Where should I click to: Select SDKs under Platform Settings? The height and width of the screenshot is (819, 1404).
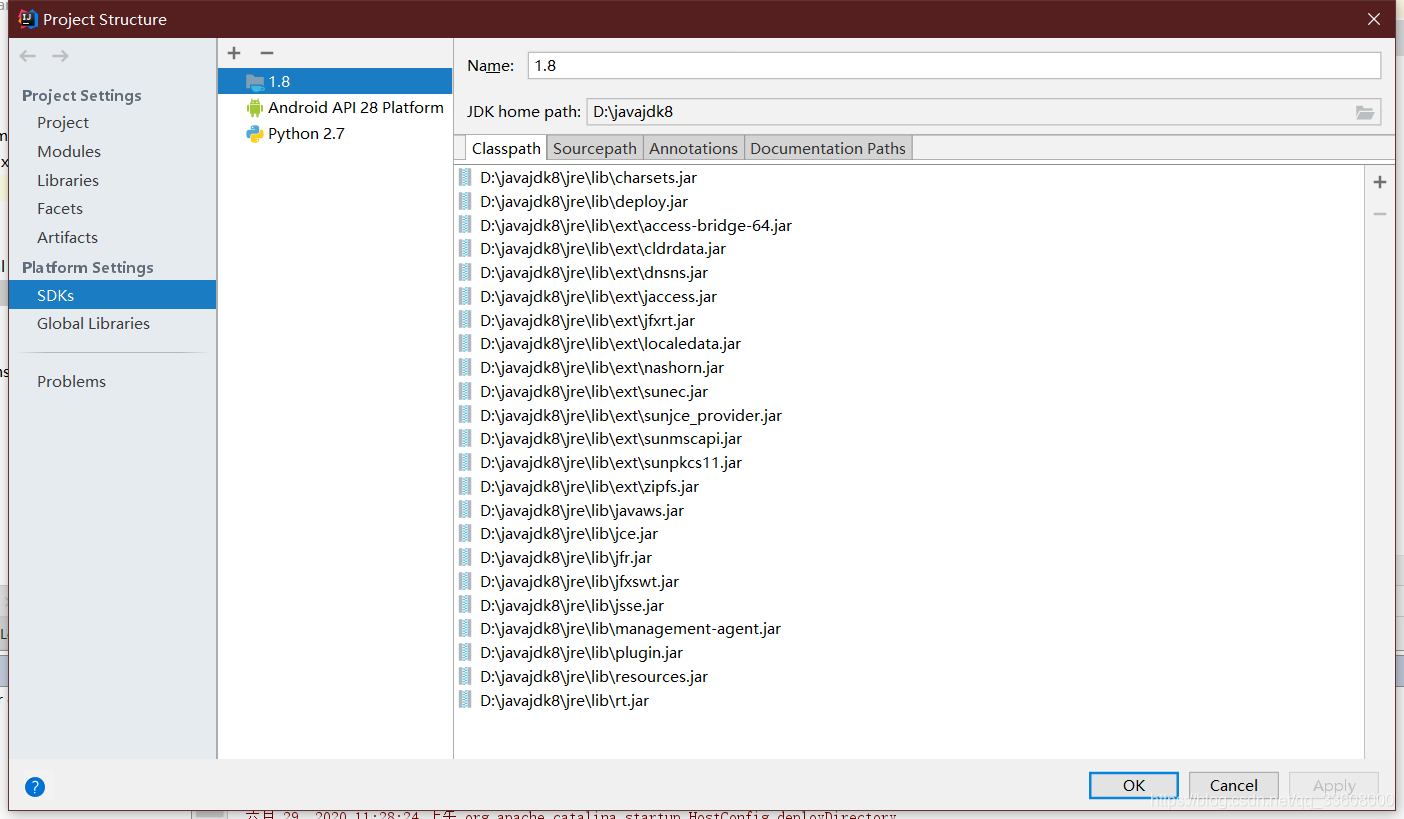[x=112, y=295]
